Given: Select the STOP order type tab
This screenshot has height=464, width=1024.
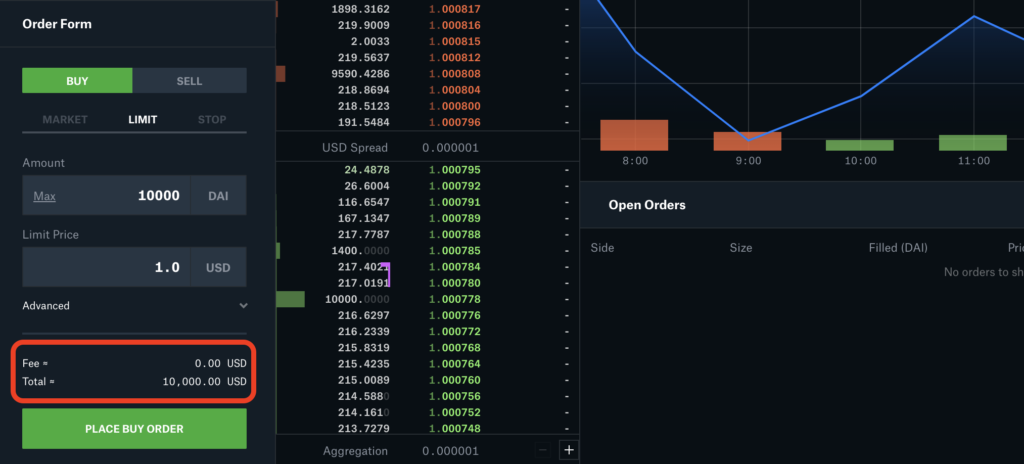Looking at the screenshot, I should [211, 120].
